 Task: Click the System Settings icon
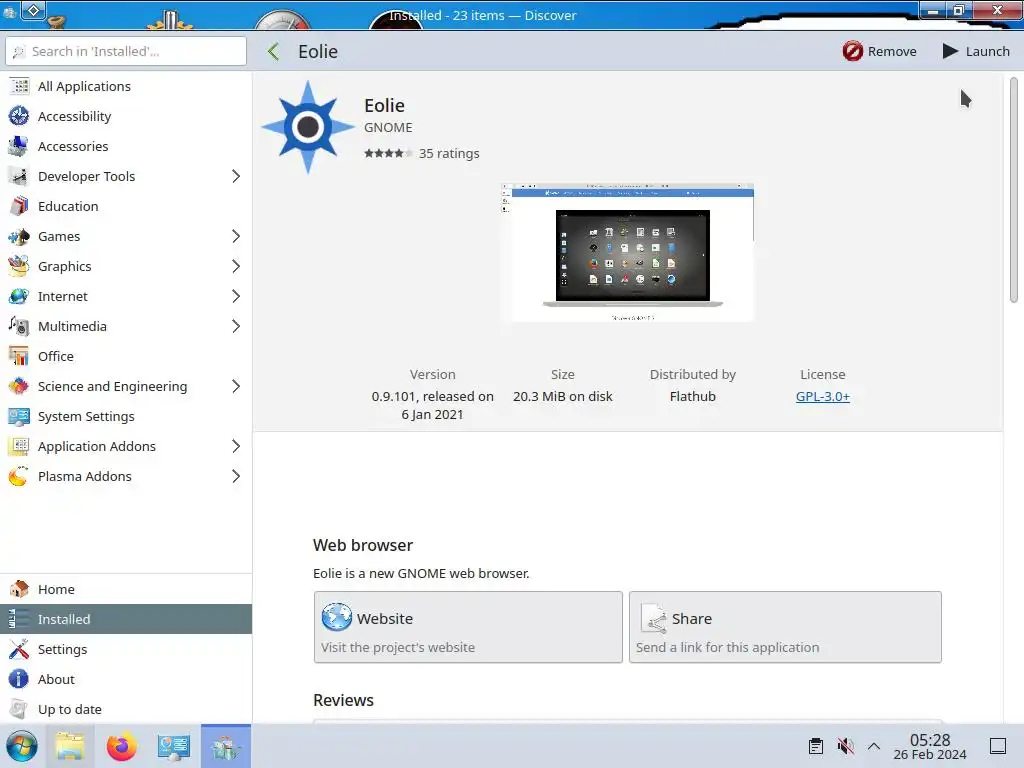click(x=19, y=417)
